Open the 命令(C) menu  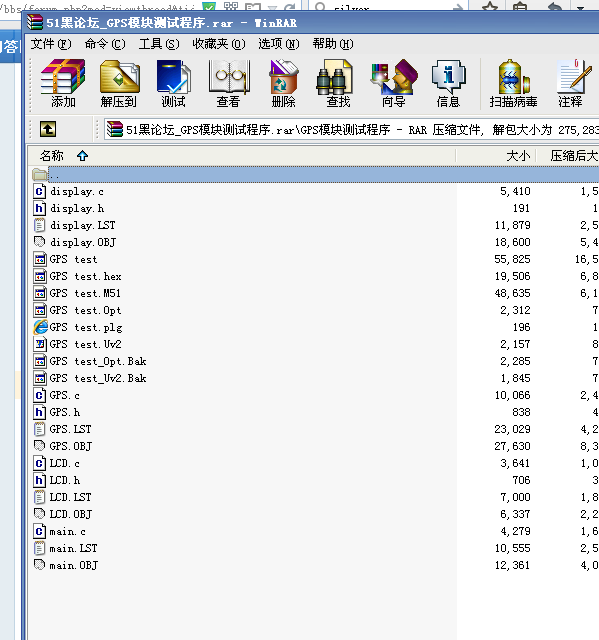[105, 44]
